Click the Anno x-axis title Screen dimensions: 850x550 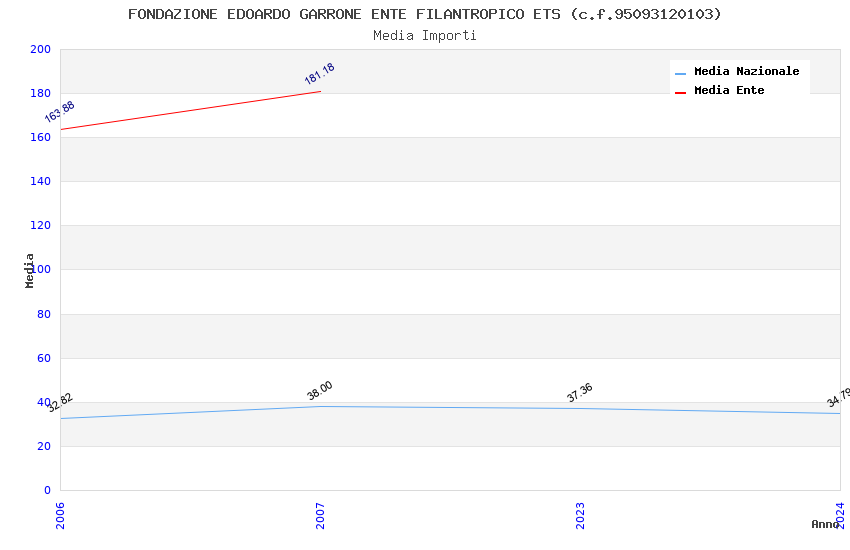pyautogui.click(x=825, y=524)
